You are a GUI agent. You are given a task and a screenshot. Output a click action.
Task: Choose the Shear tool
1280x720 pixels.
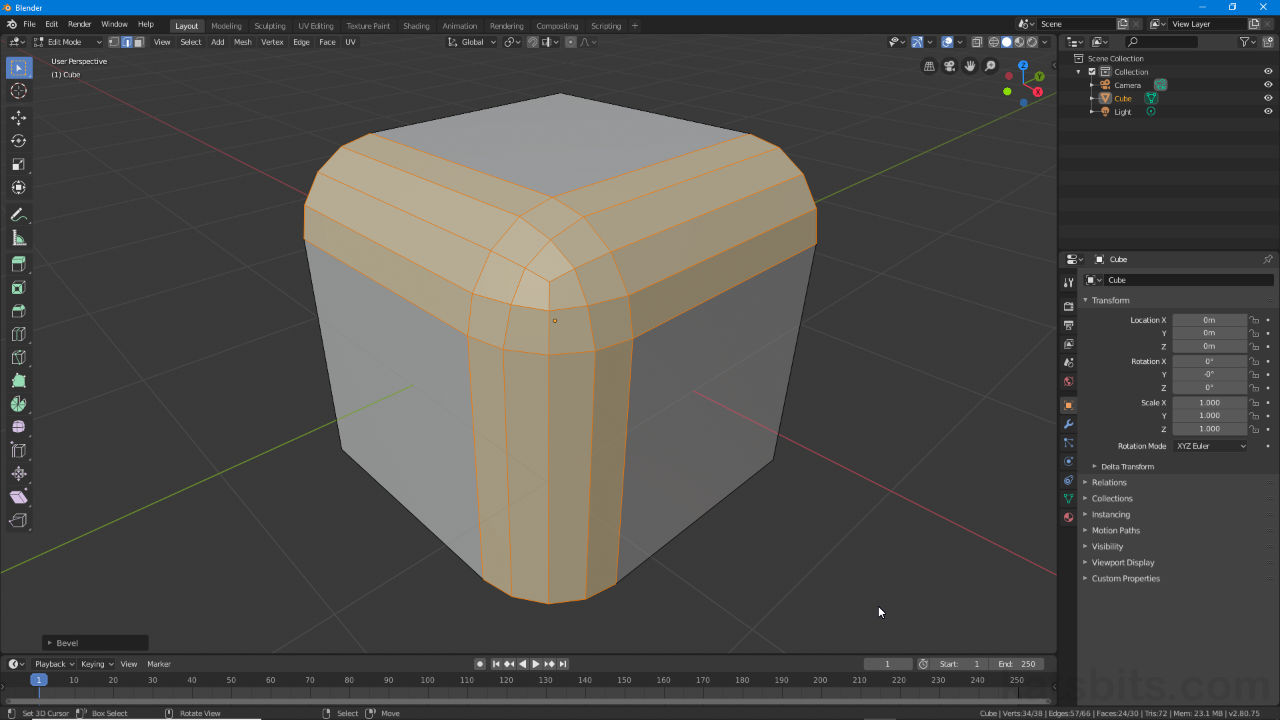(19, 497)
